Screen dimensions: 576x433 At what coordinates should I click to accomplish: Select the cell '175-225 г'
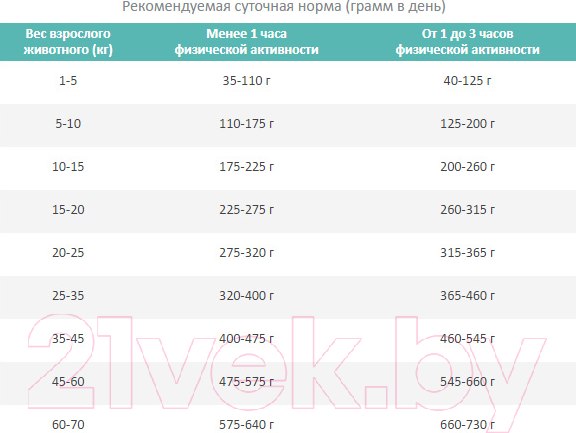246,166
